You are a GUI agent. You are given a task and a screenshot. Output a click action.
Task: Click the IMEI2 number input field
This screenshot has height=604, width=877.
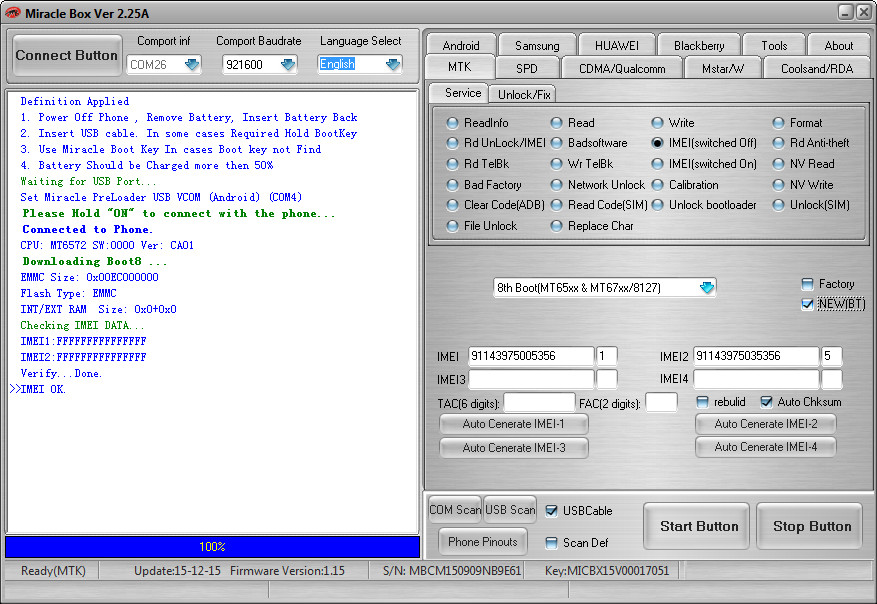(756, 356)
